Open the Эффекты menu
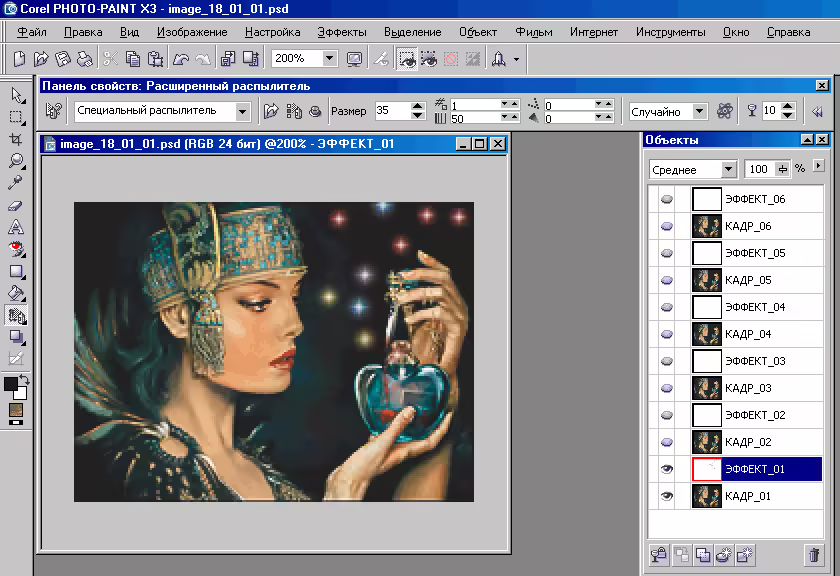The image size is (840, 576). pos(342,32)
